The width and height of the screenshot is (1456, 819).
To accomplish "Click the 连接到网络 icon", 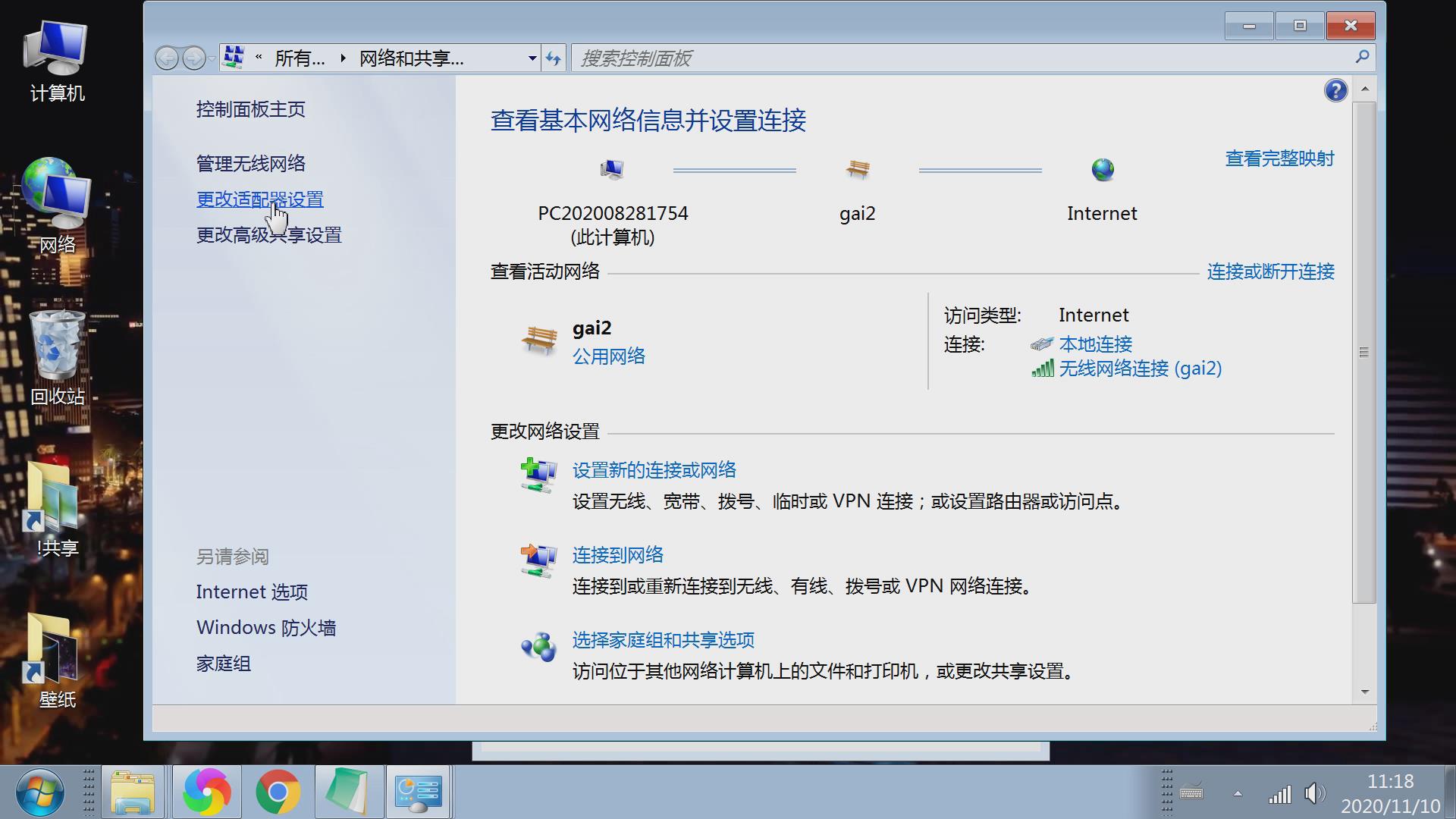I will [538, 560].
